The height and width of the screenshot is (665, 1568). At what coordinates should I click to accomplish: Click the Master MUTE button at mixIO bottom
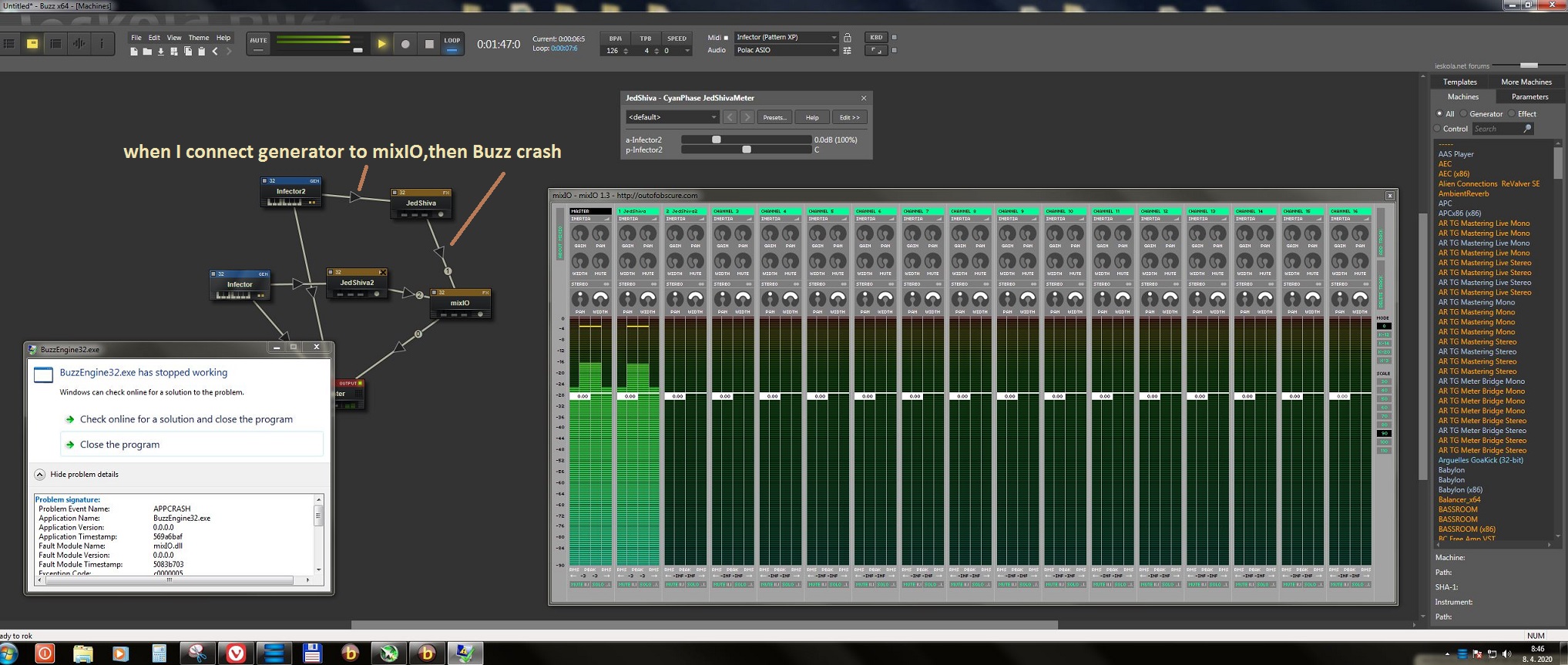pos(579,585)
